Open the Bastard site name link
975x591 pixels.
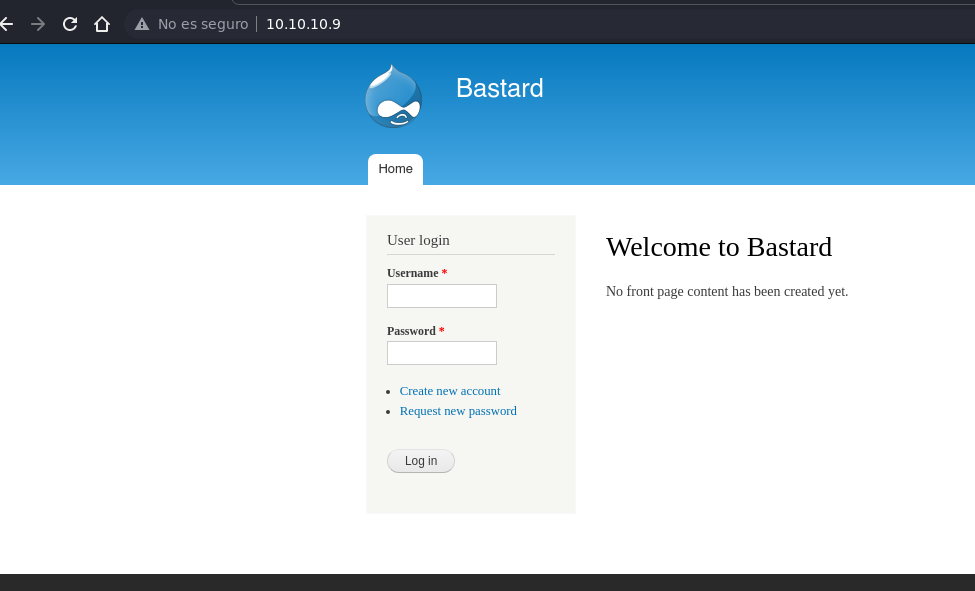click(x=499, y=88)
